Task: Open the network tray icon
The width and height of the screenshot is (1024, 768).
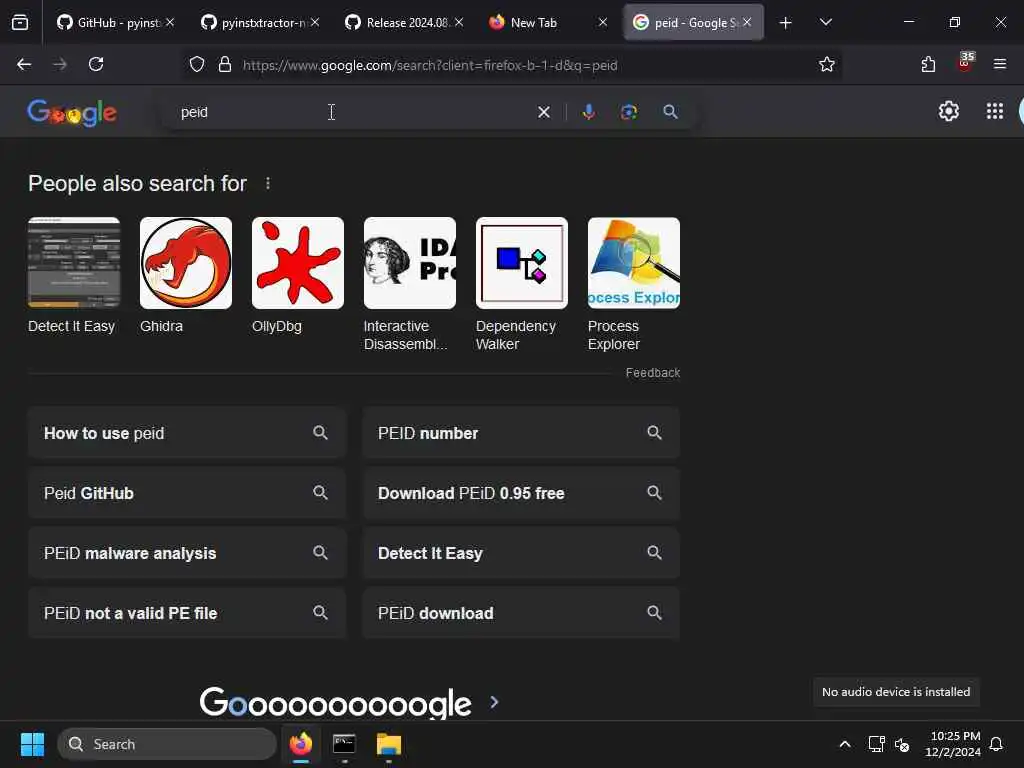Action: tap(876, 744)
